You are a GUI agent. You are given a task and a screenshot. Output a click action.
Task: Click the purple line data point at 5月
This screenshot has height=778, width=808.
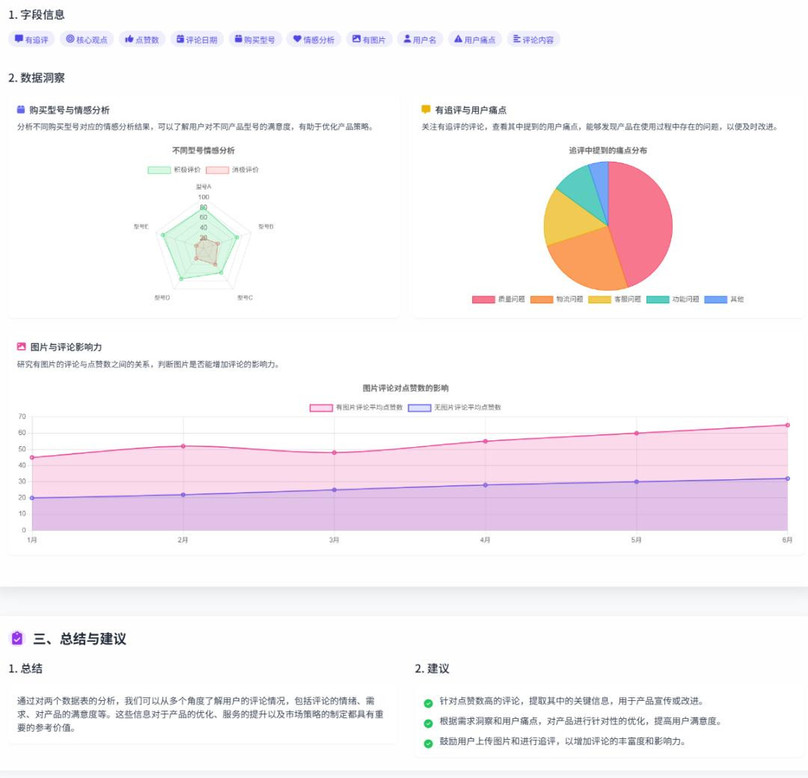[x=636, y=482]
